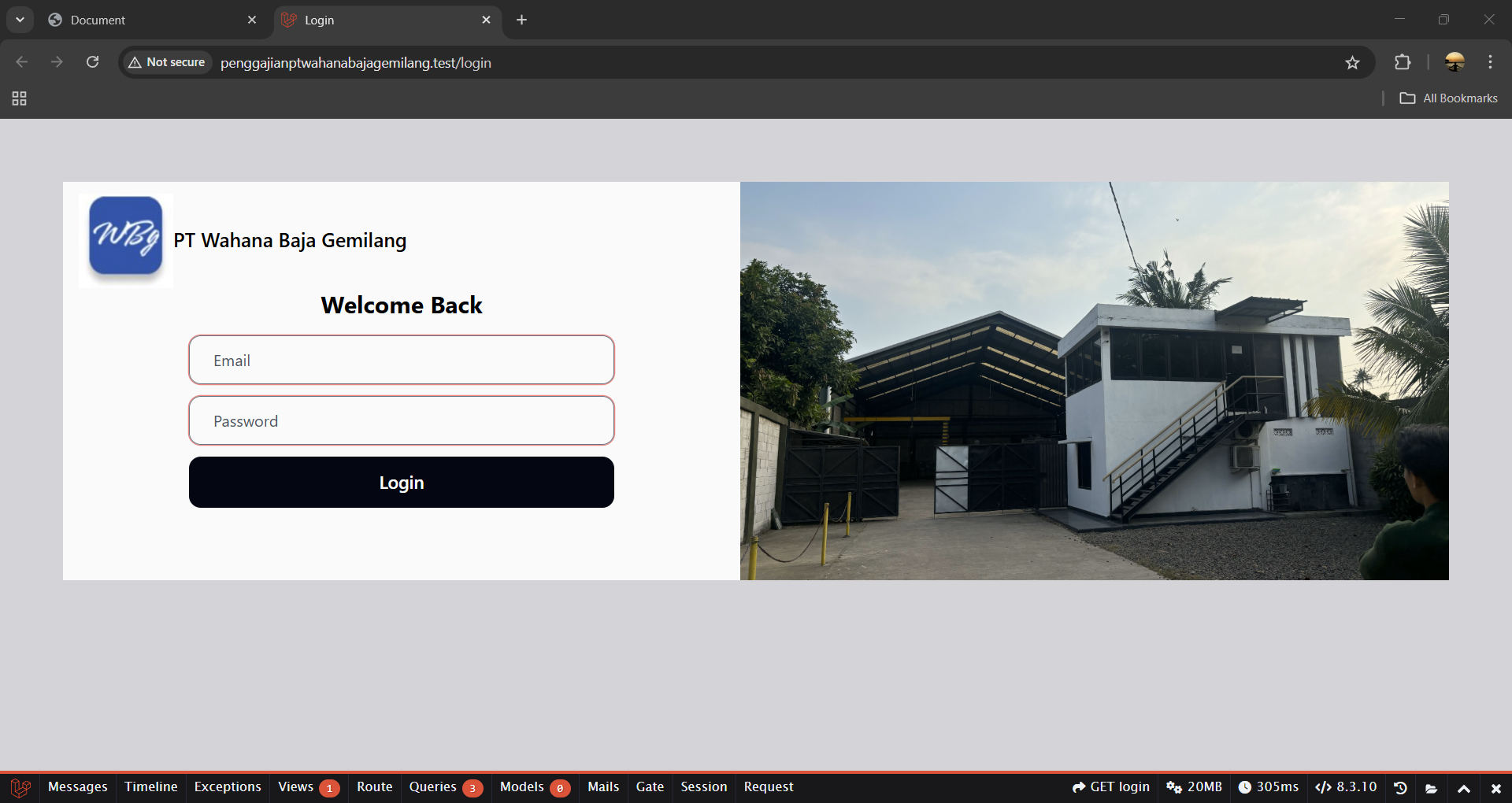Click the black Login button

coord(402,483)
